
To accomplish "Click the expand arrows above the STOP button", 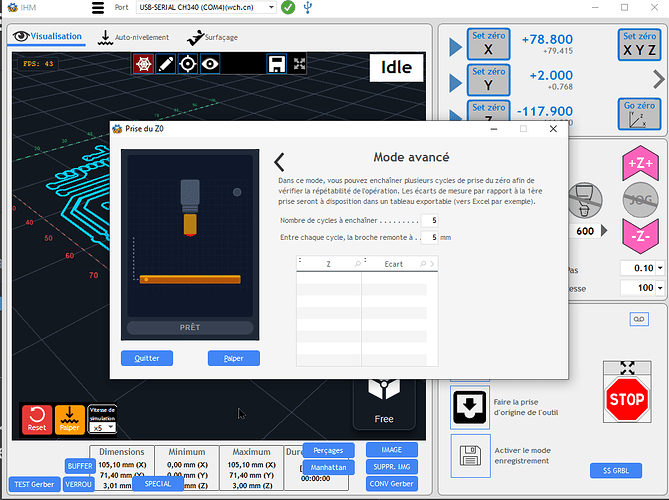I will [x=627, y=368].
